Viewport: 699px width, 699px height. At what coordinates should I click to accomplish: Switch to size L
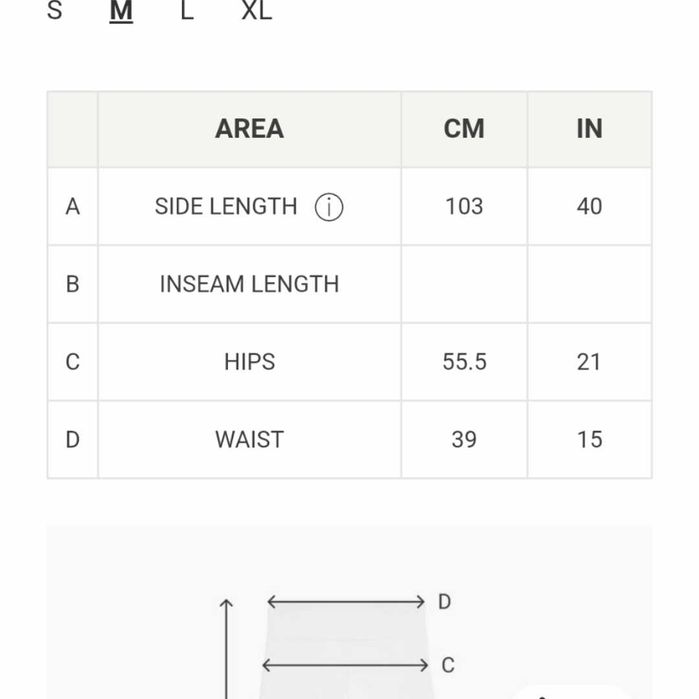pos(187,12)
